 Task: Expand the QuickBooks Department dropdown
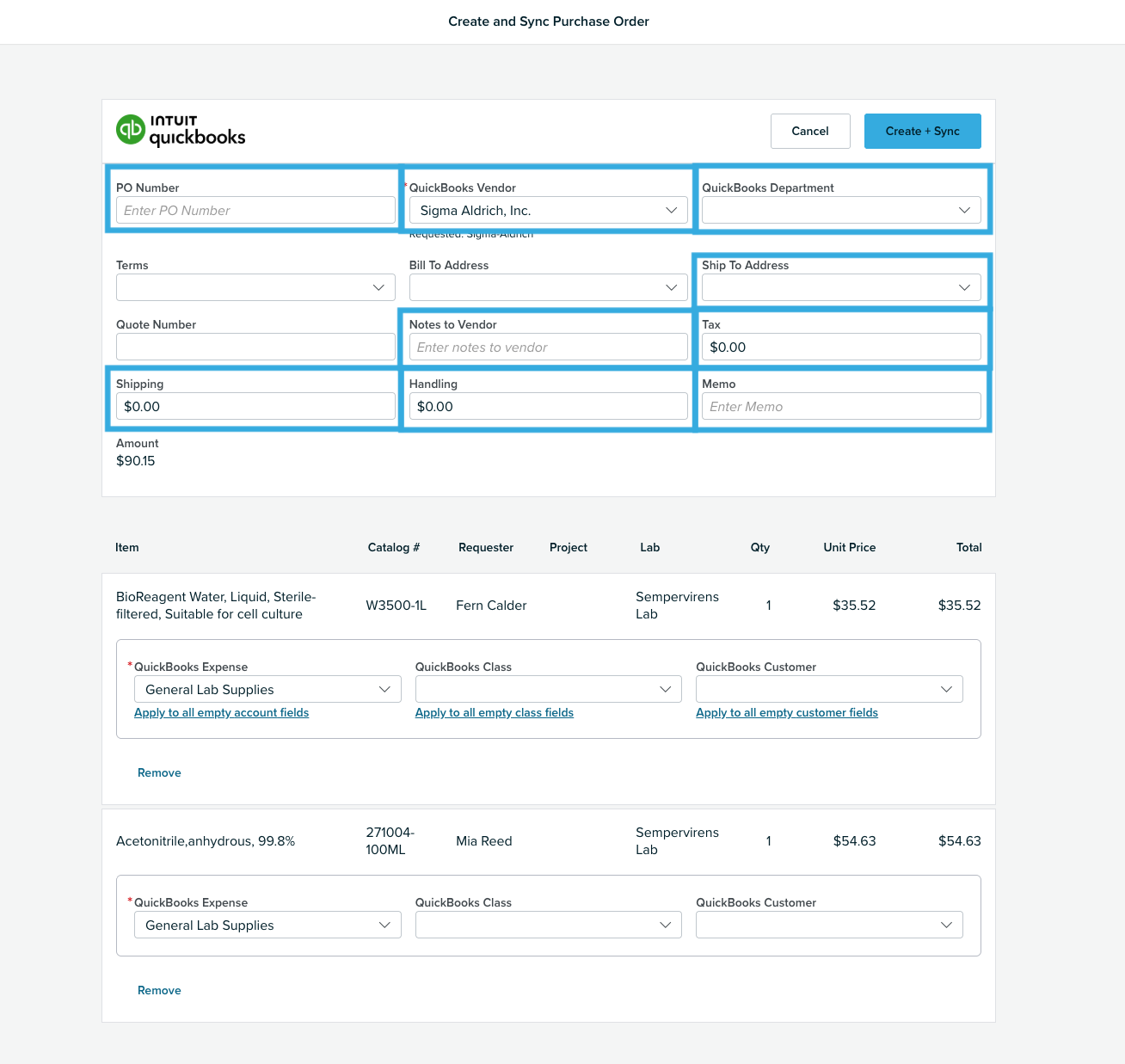pyautogui.click(x=841, y=210)
